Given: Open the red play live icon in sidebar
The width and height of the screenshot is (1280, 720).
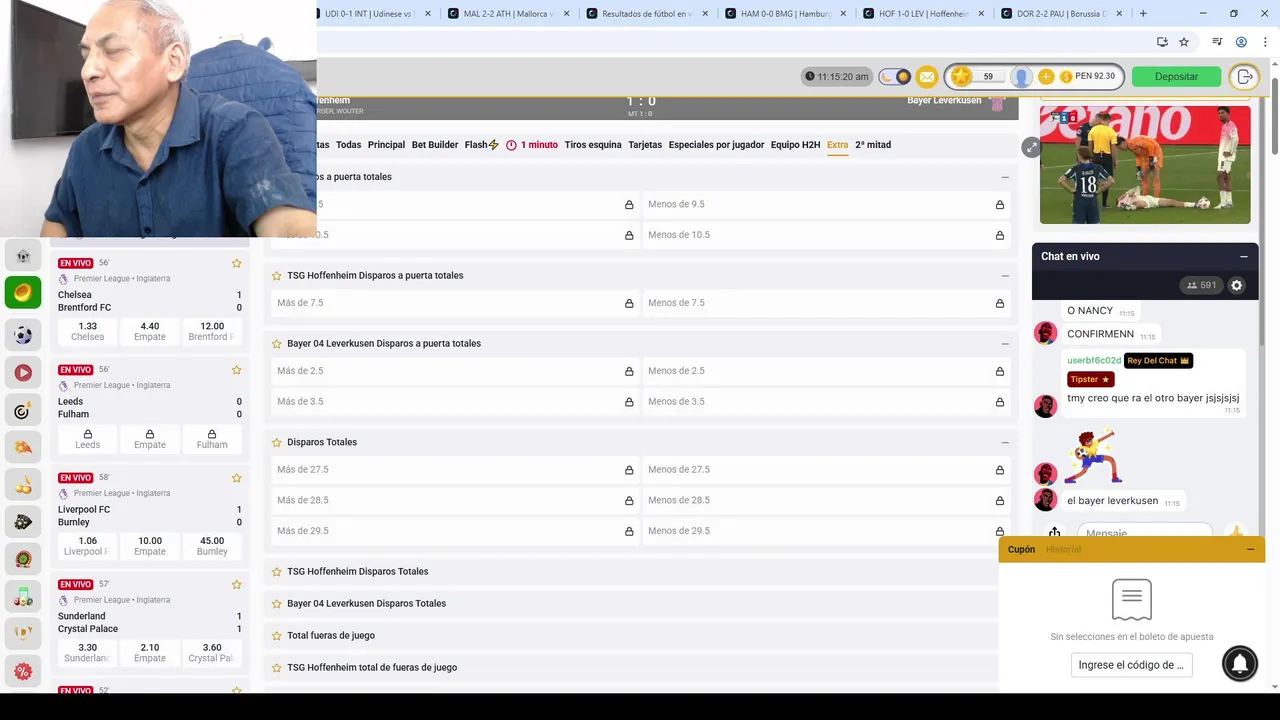Looking at the screenshot, I should click(23, 372).
